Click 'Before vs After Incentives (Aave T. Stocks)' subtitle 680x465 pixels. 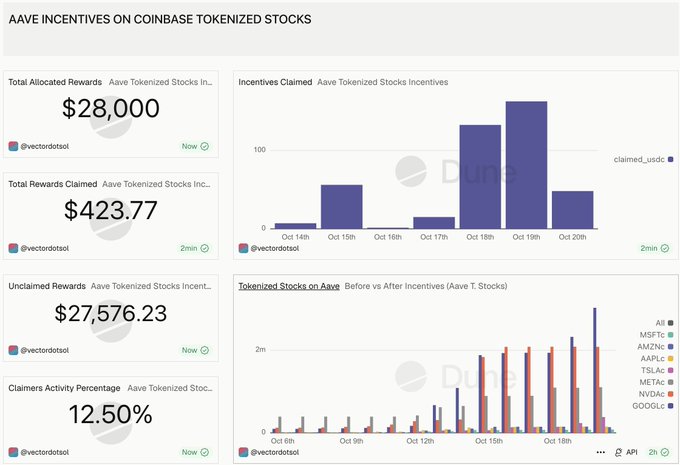coord(426,286)
